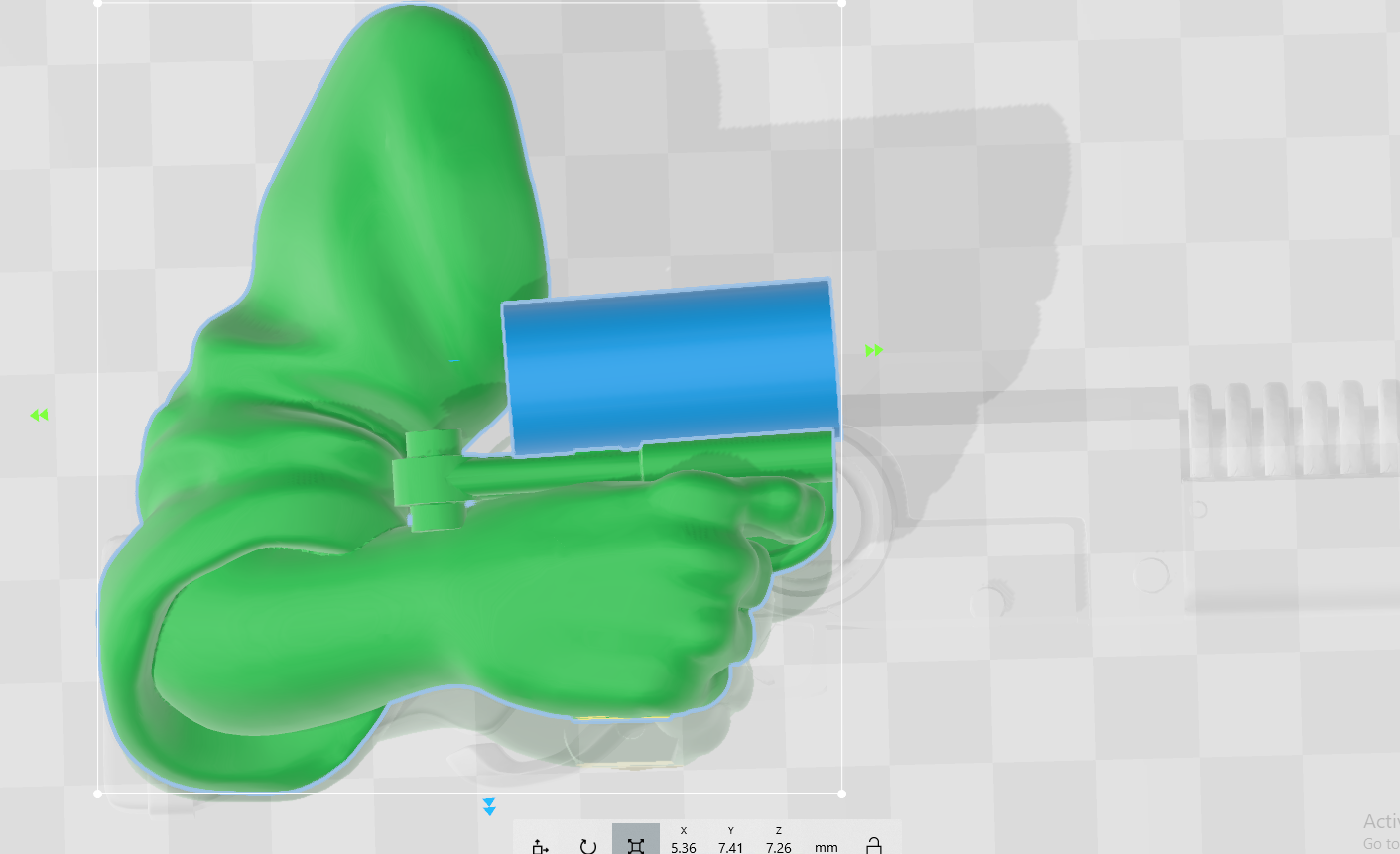Grab the top-left bounding box corner handle
The width and height of the screenshot is (1400, 854).
pos(98,3)
